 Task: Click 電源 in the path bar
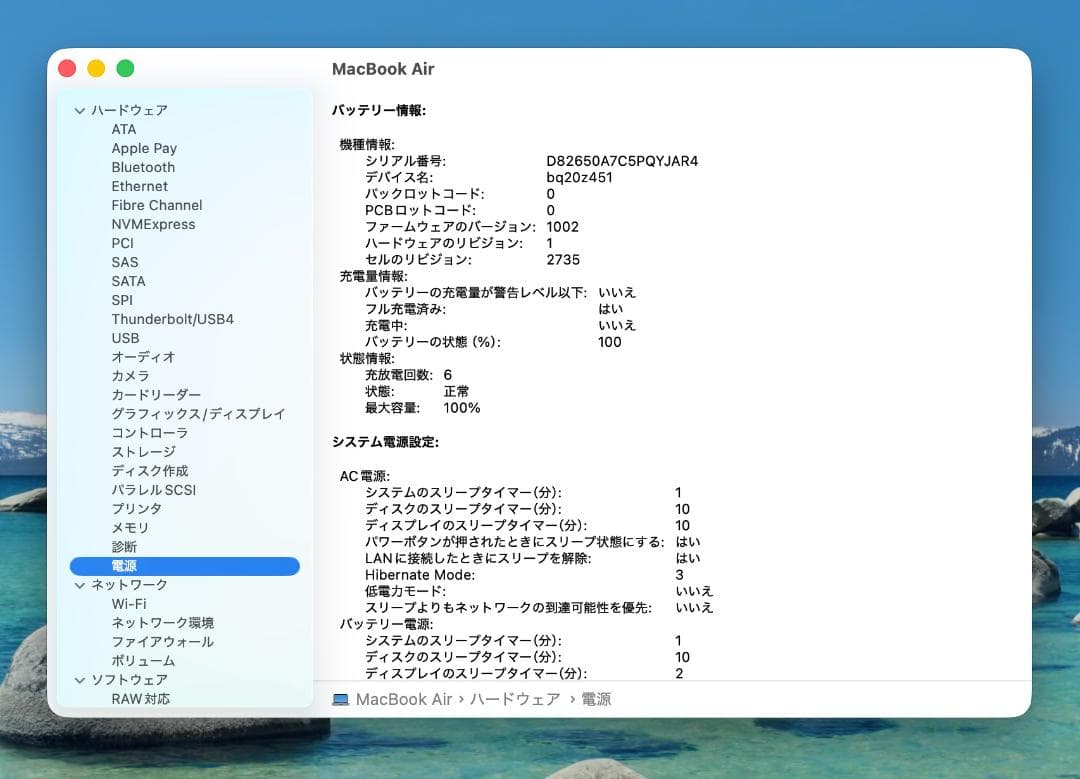596,700
